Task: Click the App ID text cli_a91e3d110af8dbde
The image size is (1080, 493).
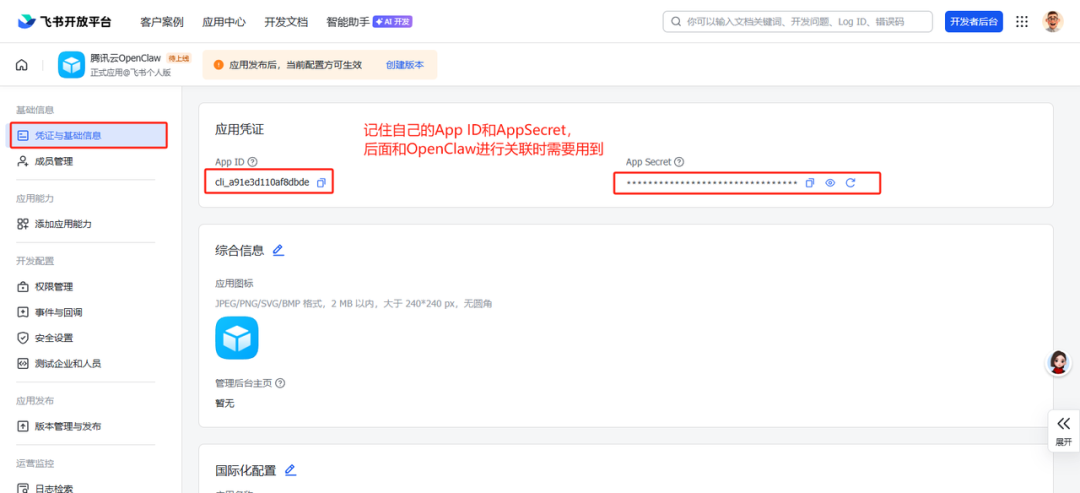Action: click(262, 182)
